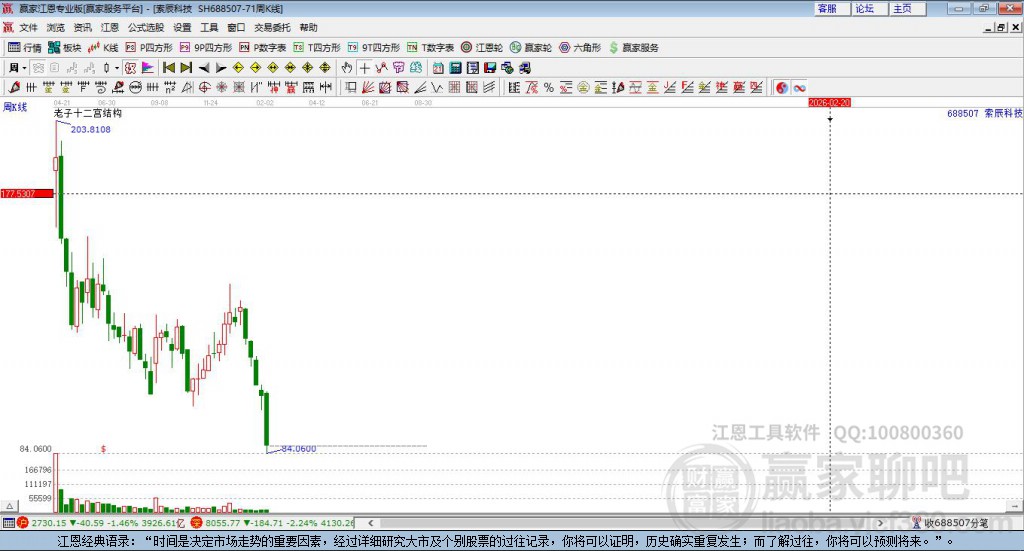This screenshot has height=551, width=1024.
Task: Toggle the yin-yang icon button
Action: [782, 87]
